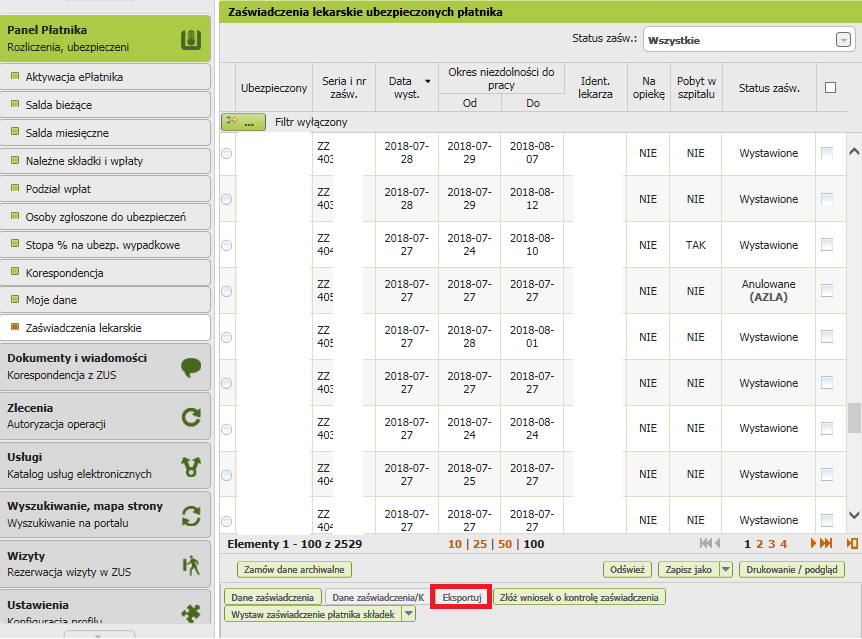This screenshot has height=639, width=862.
Task: Go to the first page of results
Action: [x=705, y=543]
